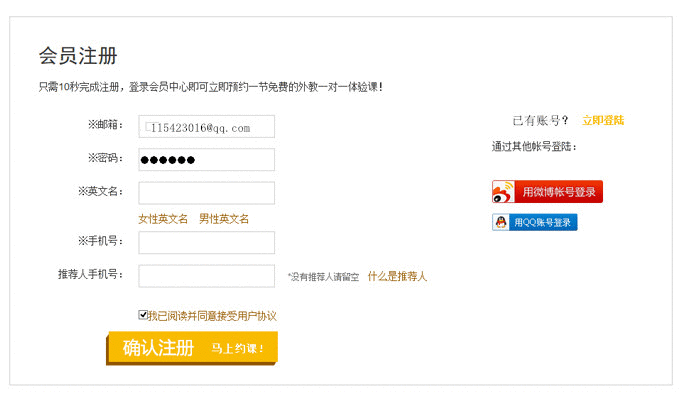
Task: Click the 会员注册 page heading
Action: click(x=78, y=56)
